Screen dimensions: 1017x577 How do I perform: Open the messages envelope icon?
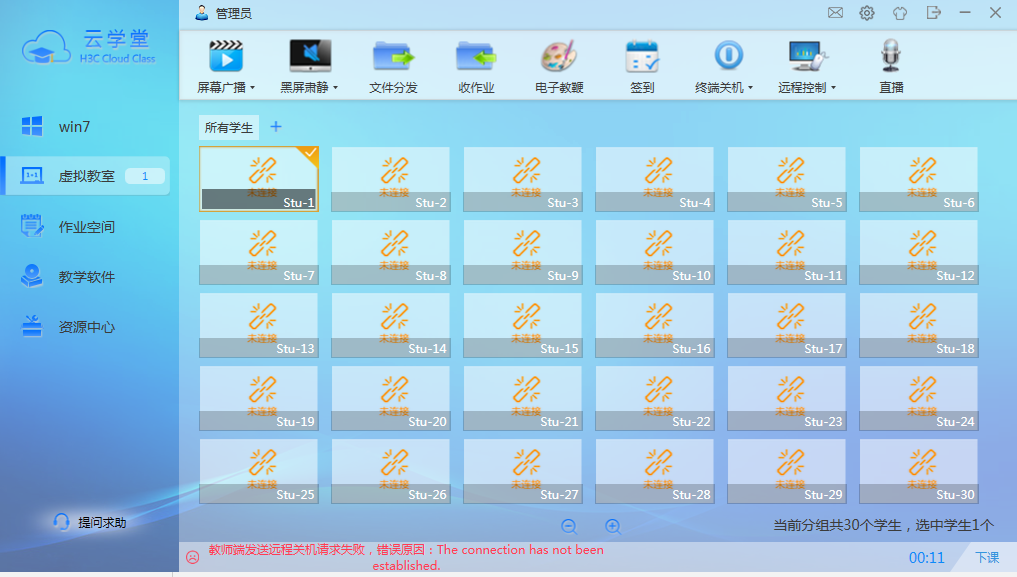point(835,13)
